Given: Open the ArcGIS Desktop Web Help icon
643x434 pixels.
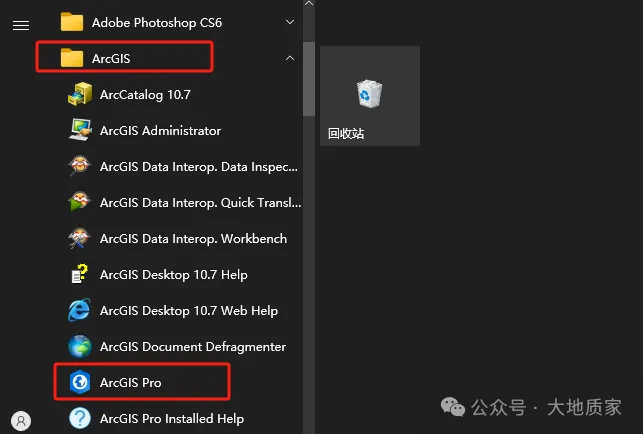Looking at the screenshot, I should (x=80, y=311).
